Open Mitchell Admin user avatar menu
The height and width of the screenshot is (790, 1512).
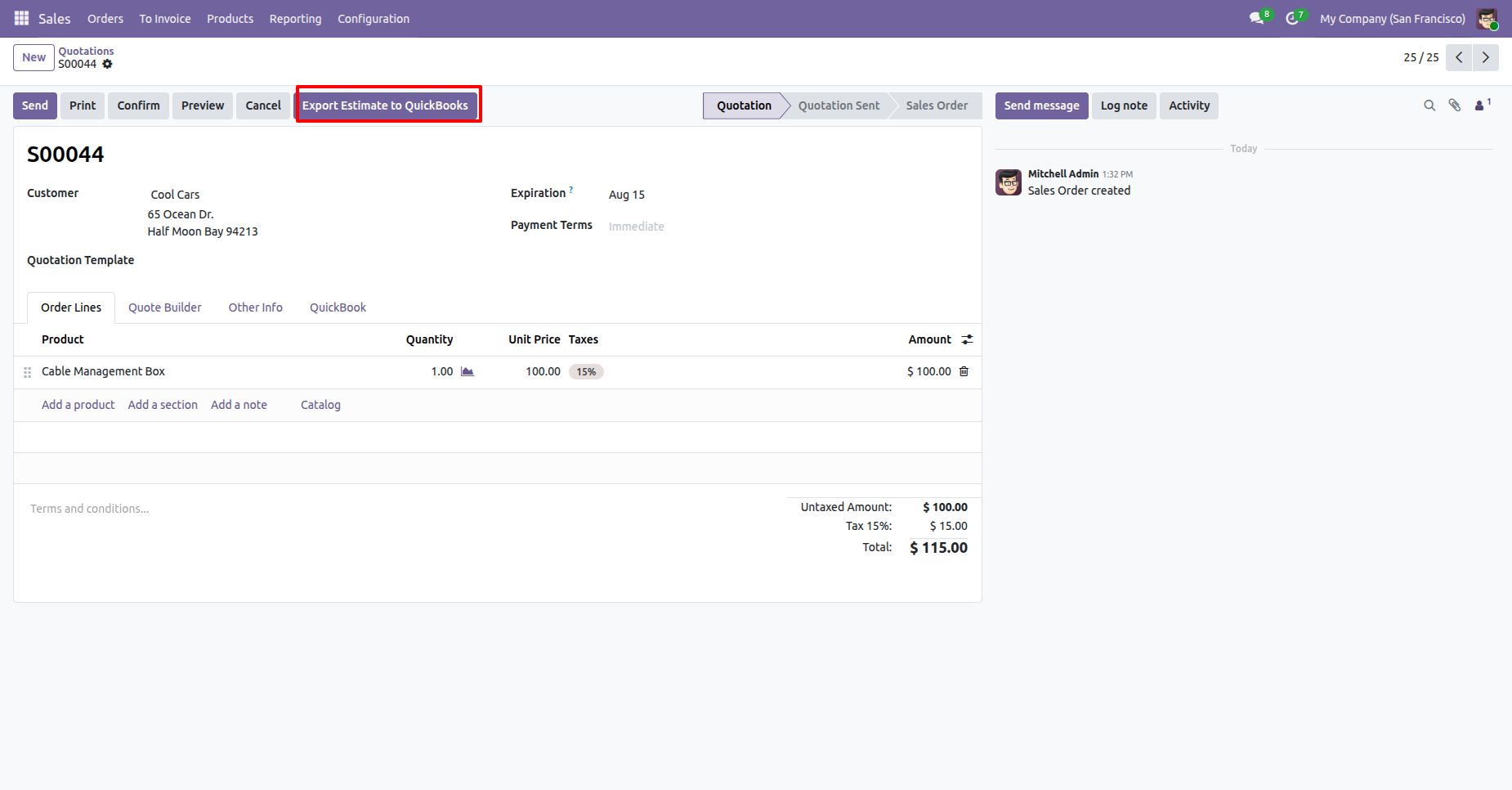point(1487,18)
